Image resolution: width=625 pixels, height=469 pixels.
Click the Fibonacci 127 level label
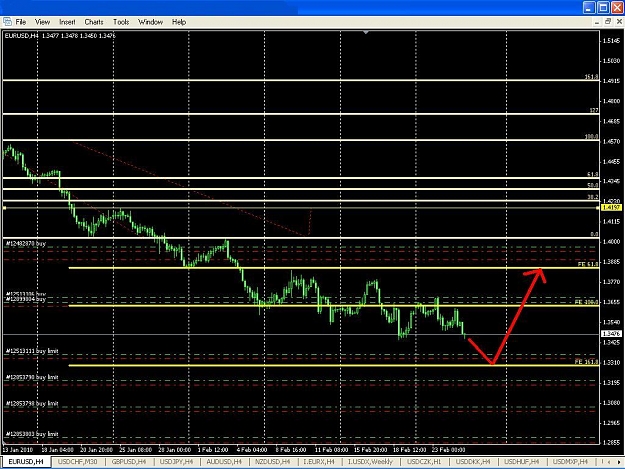click(x=594, y=110)
